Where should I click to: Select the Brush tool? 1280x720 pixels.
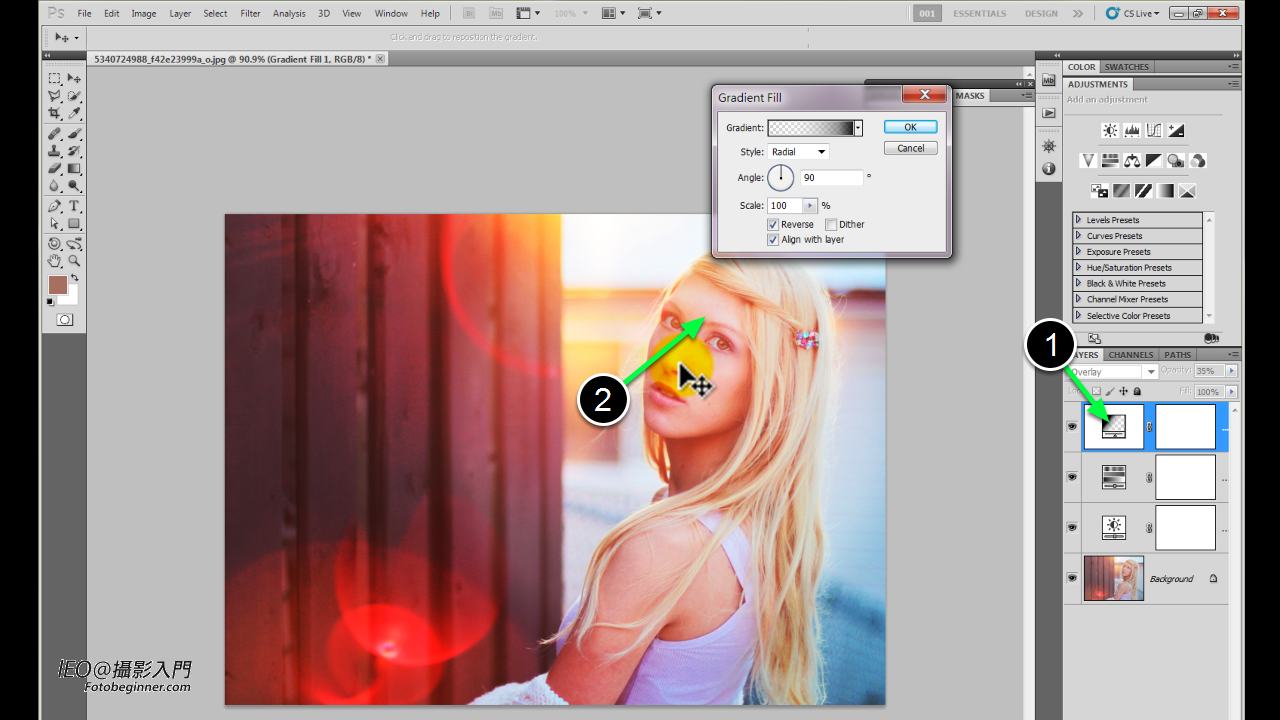[x=74, y=133]
